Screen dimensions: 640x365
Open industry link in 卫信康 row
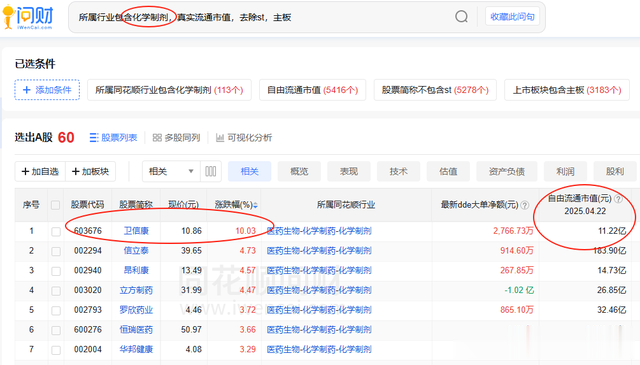(x=319, y=231)
